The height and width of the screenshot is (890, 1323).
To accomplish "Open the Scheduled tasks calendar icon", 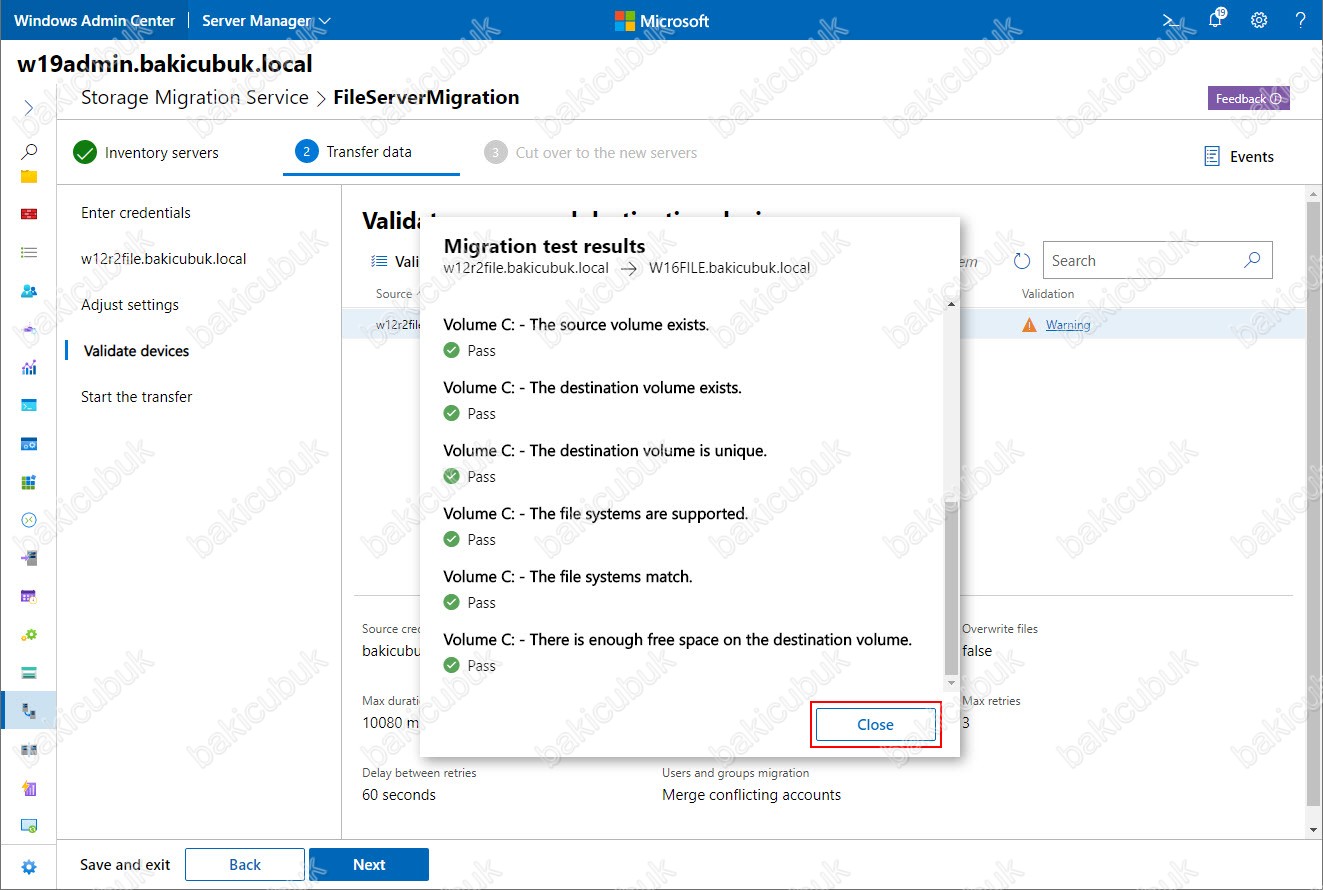I will pos(29,597).
